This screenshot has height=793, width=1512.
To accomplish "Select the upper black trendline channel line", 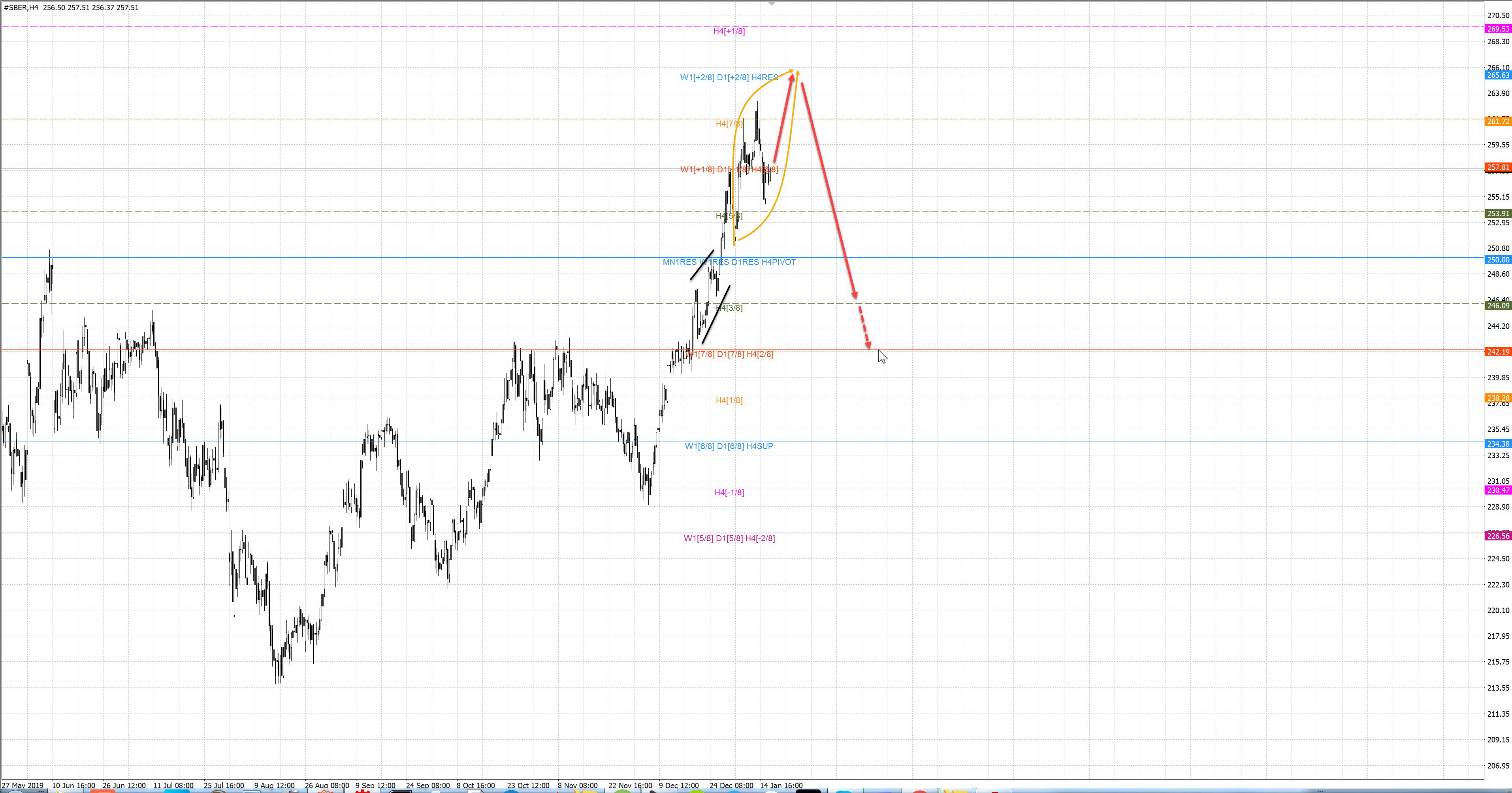I will coord(702,265).
